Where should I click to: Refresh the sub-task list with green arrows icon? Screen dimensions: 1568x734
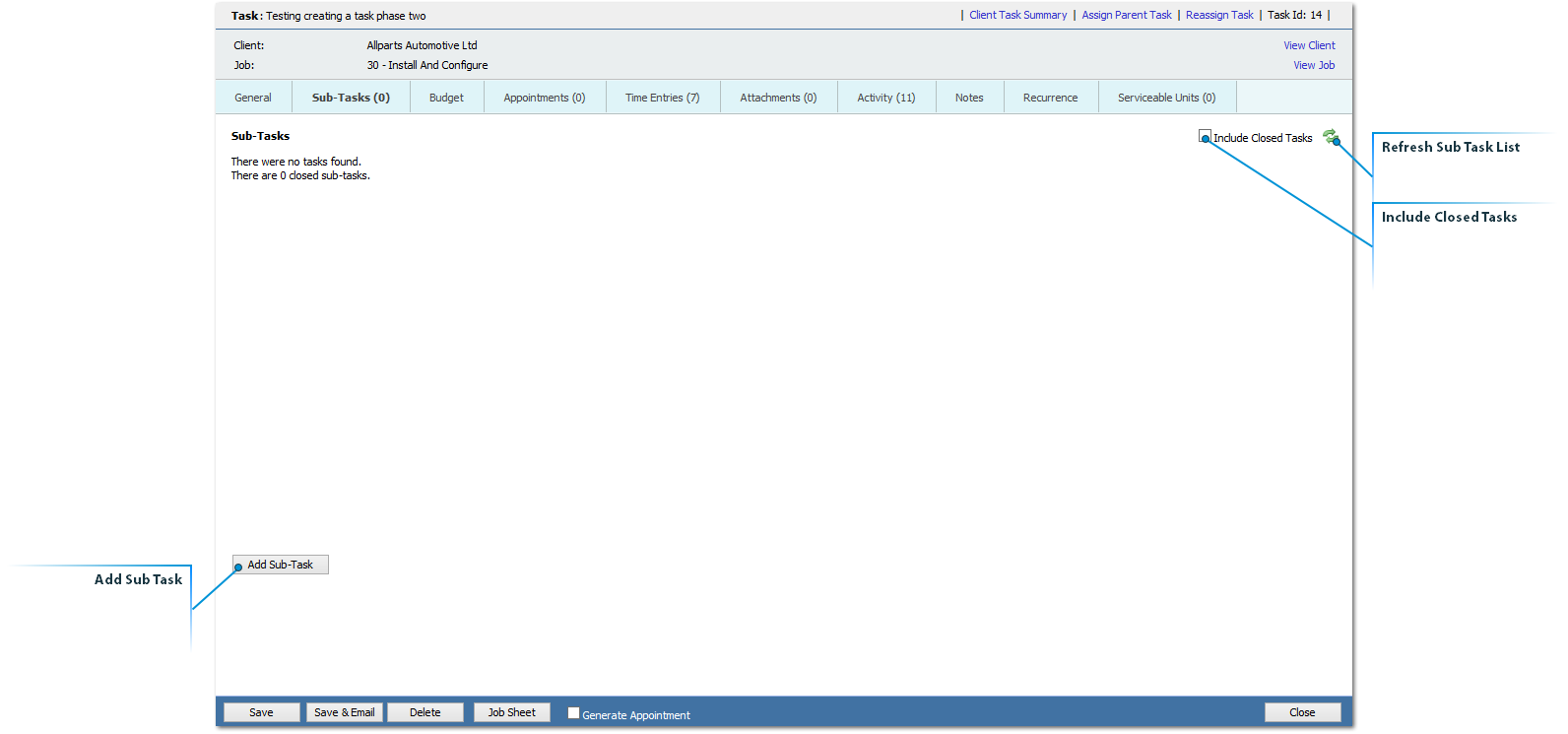(x=1331, y=136)
